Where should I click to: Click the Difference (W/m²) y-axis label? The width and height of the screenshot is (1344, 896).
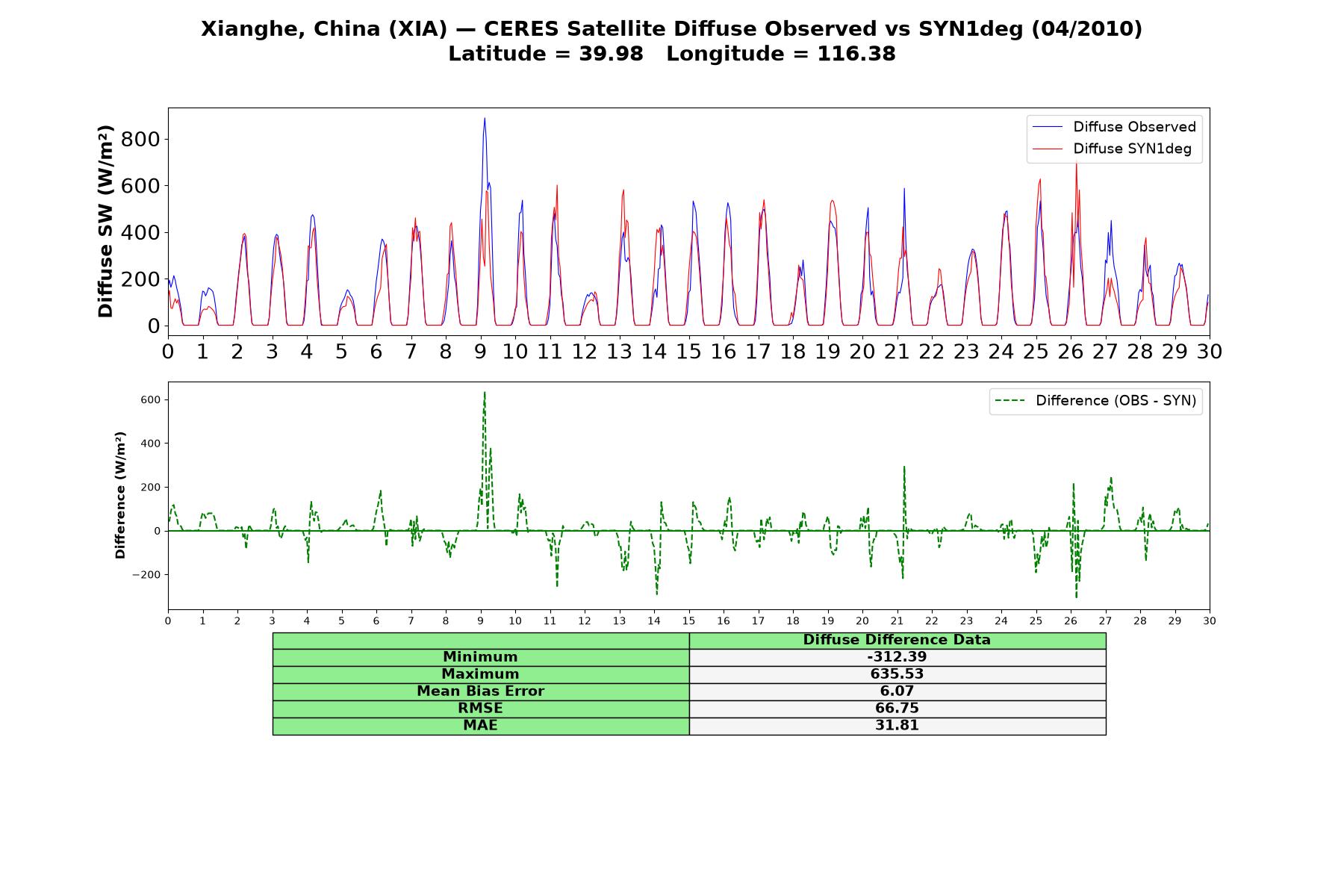(x=120, y=495)
